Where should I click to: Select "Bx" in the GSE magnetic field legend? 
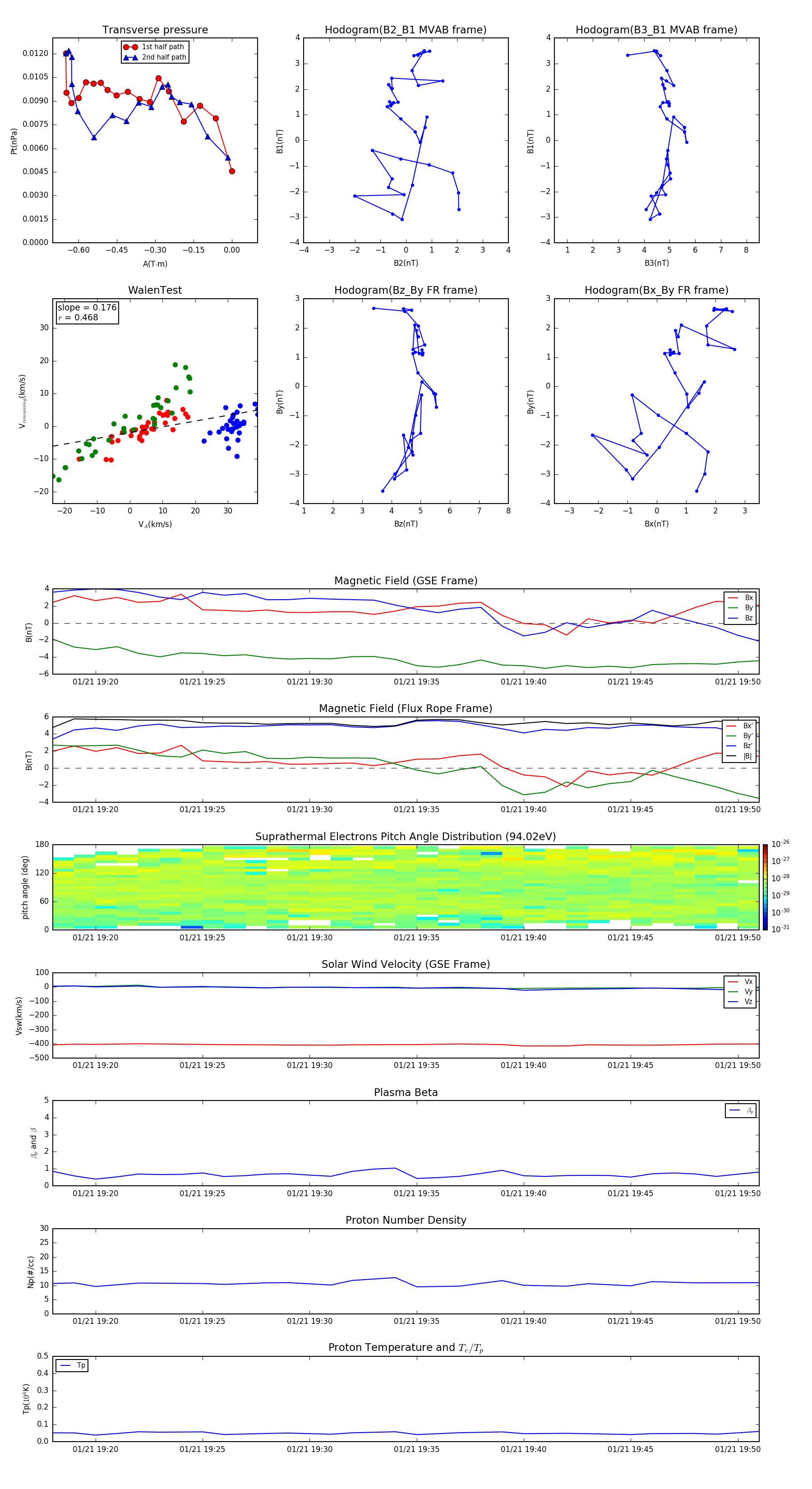pos(740,598)
